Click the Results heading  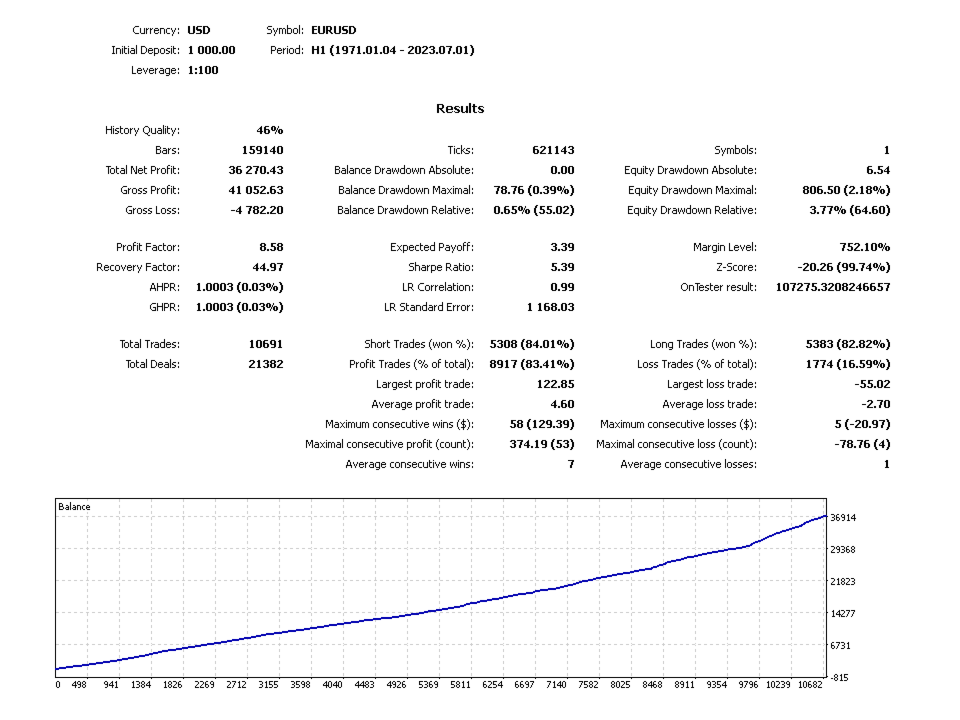coord(460,108)
